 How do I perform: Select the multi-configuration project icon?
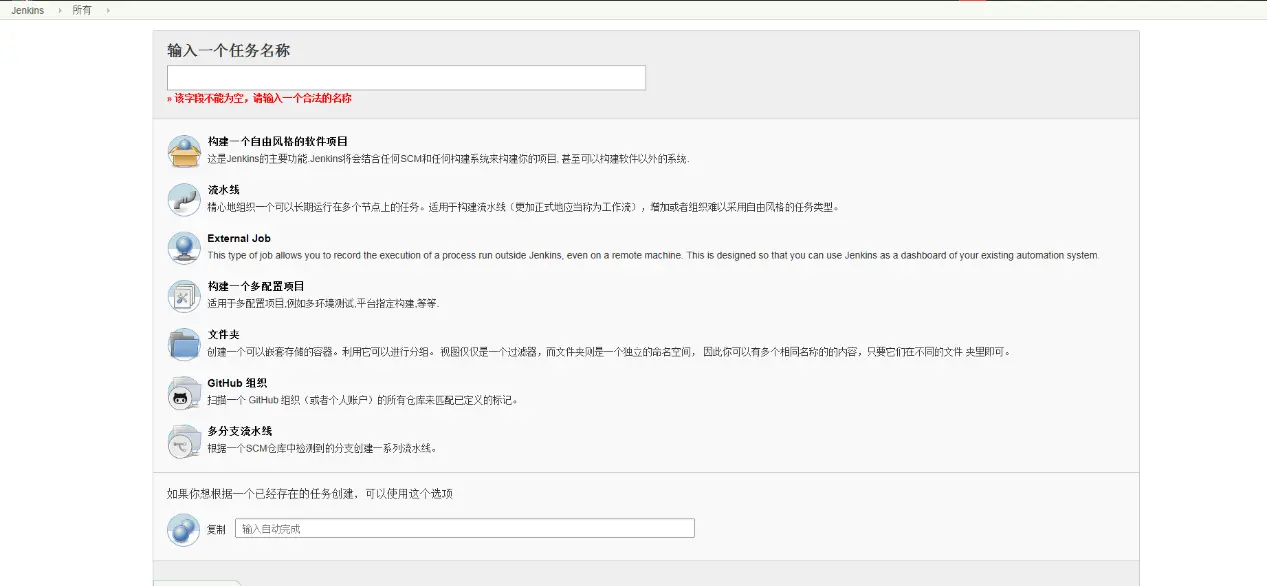(x=184, y=296)
